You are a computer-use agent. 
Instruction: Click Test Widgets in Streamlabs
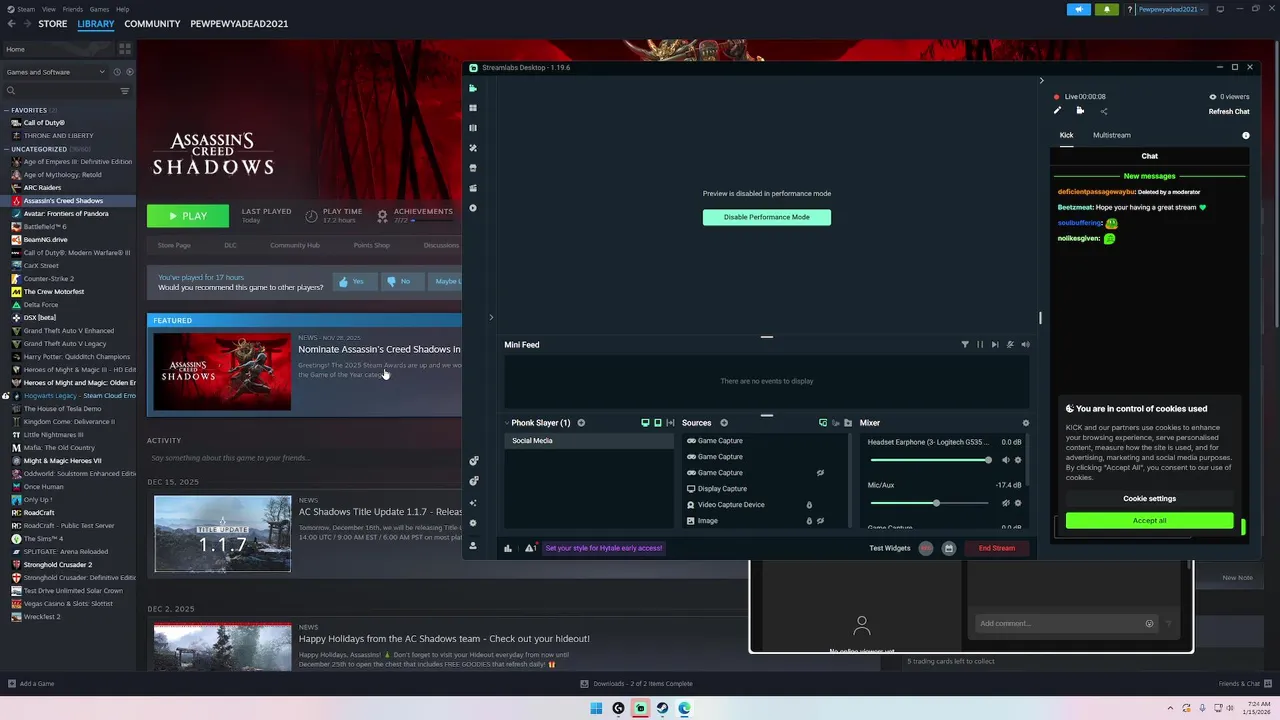(890, 548)
